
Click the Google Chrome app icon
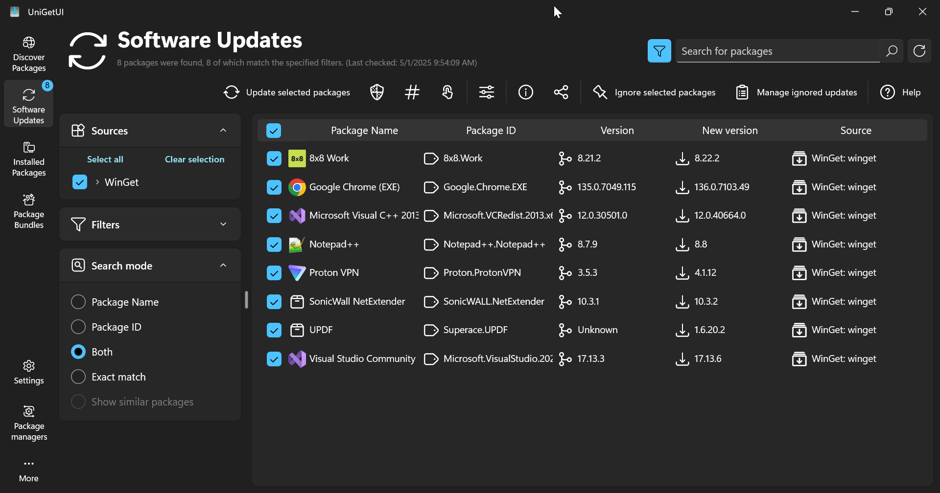pyautogui.click(x=297, y=187)
